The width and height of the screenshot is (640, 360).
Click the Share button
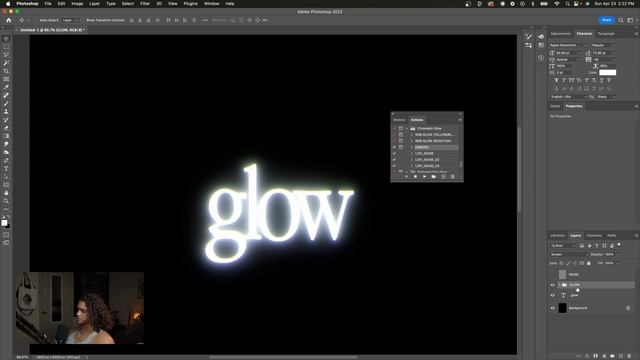point(607,20)
